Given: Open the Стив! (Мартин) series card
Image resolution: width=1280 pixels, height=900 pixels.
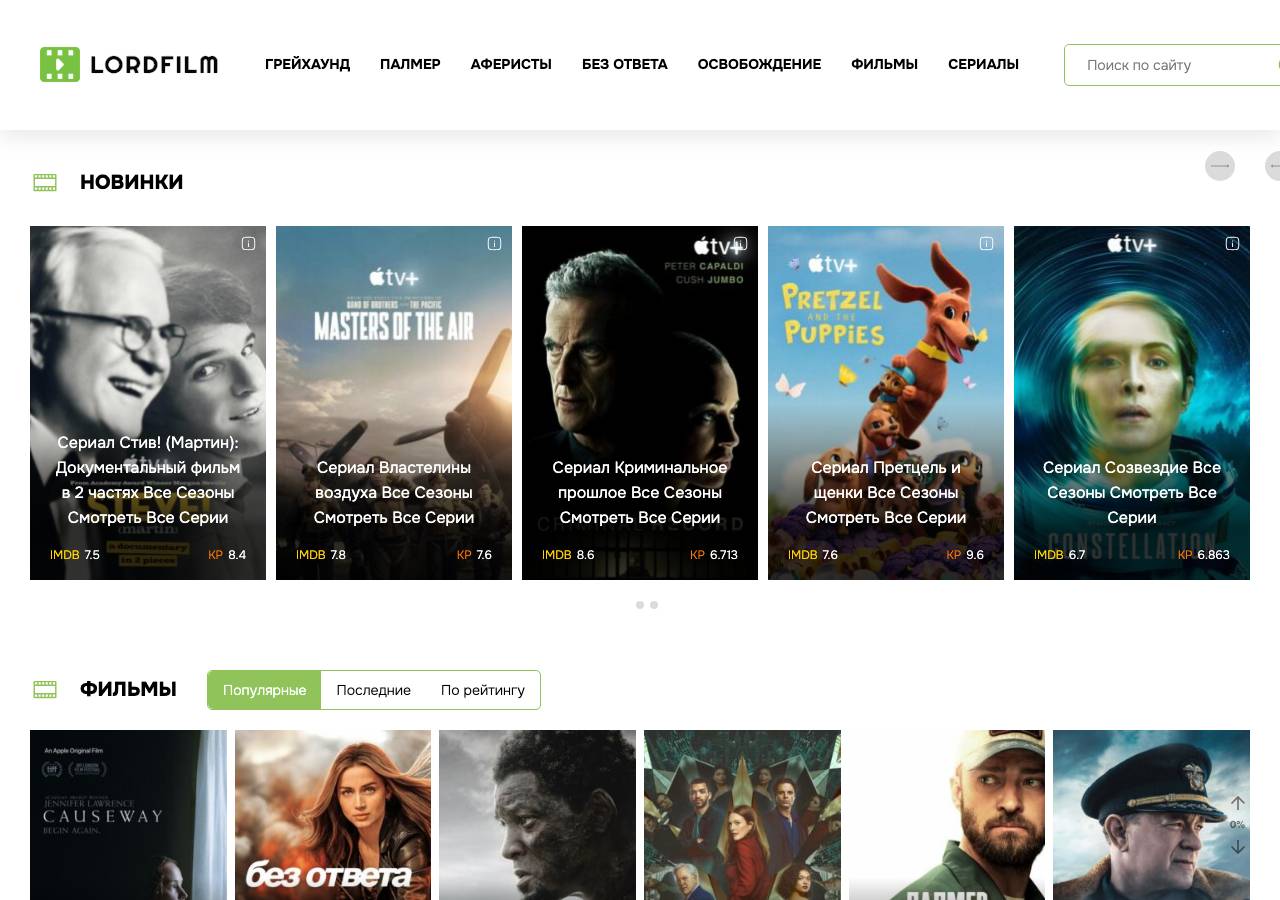Looking at the screenshot, I should click(148, 403).
